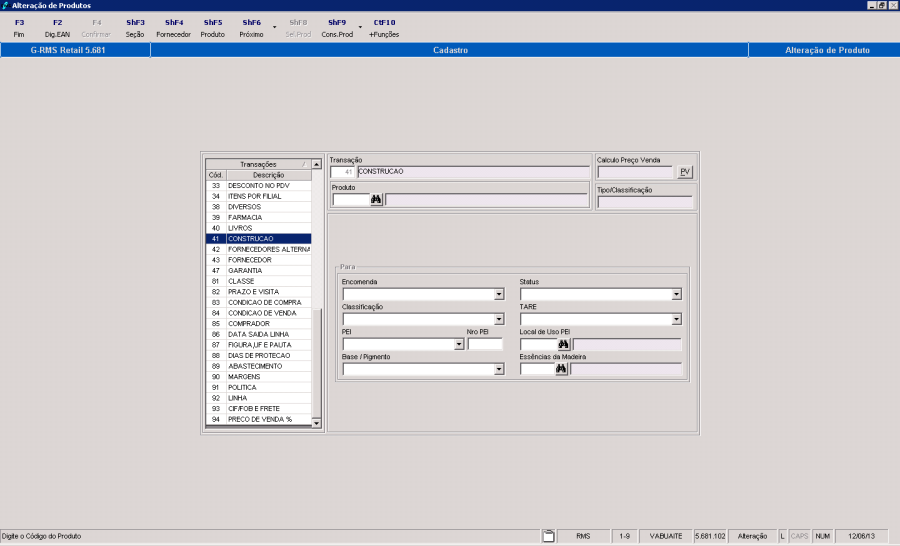Open ShF3 Seção from the toolbar

(x=135, y=28)
